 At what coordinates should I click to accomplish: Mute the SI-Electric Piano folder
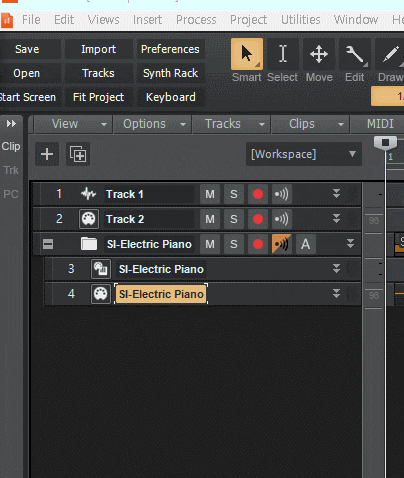pos(210,244)
